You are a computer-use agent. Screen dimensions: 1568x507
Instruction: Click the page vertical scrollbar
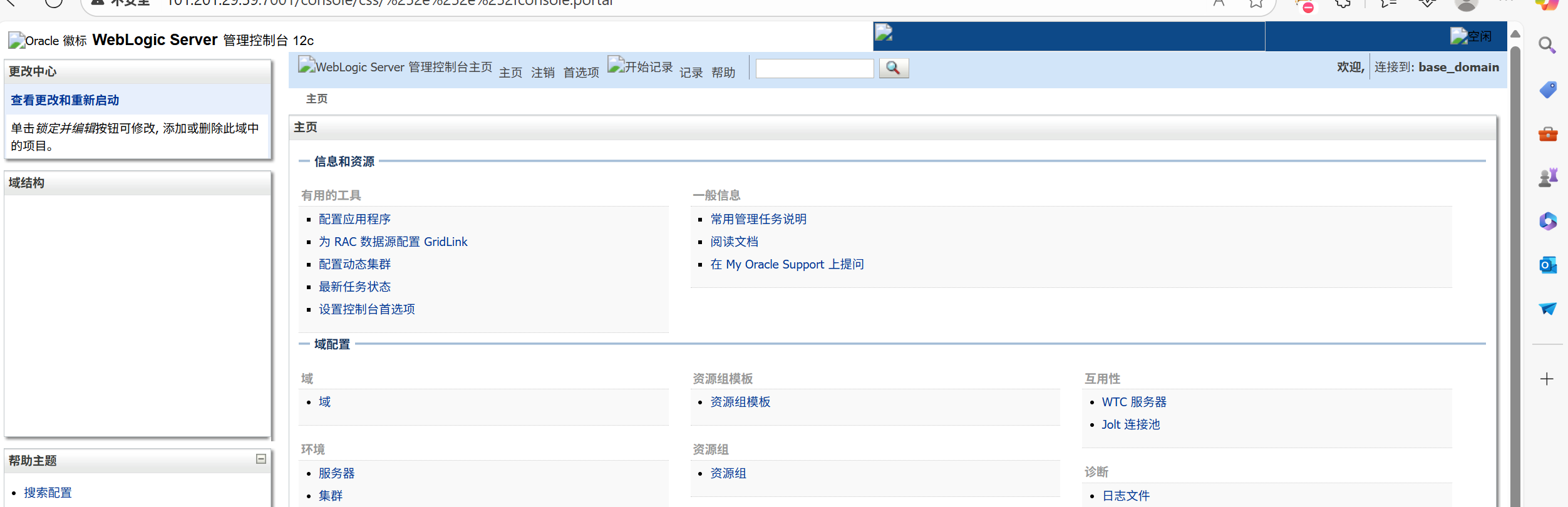(1515, 275)
